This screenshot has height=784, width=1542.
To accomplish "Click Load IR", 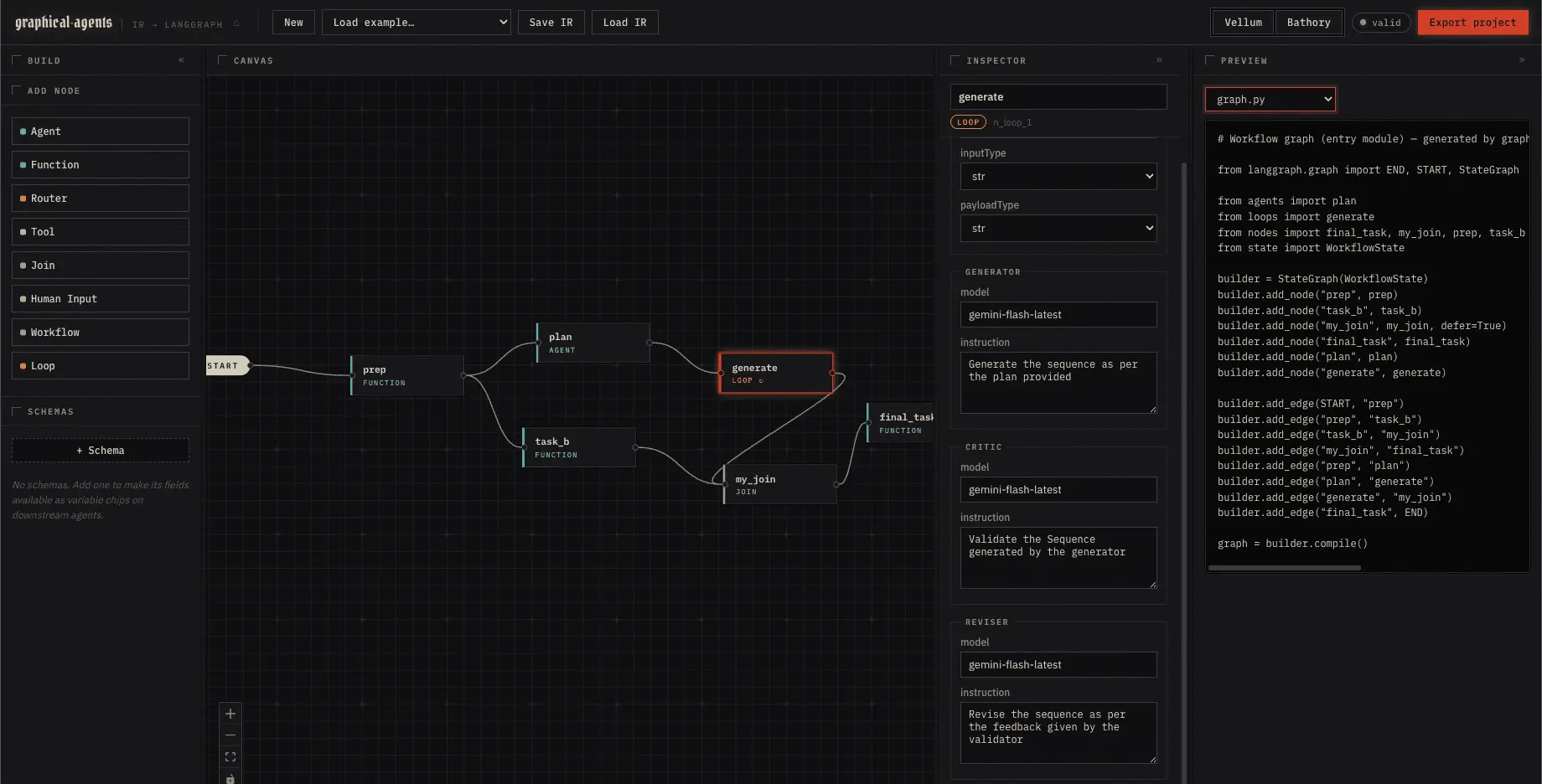I will [x=624, y=23].
